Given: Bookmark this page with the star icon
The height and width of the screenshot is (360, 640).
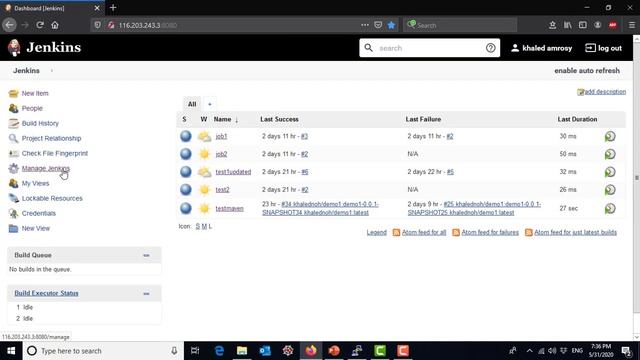Looking at the screenshot, I should pyautogui.click(x=391, y=25).
